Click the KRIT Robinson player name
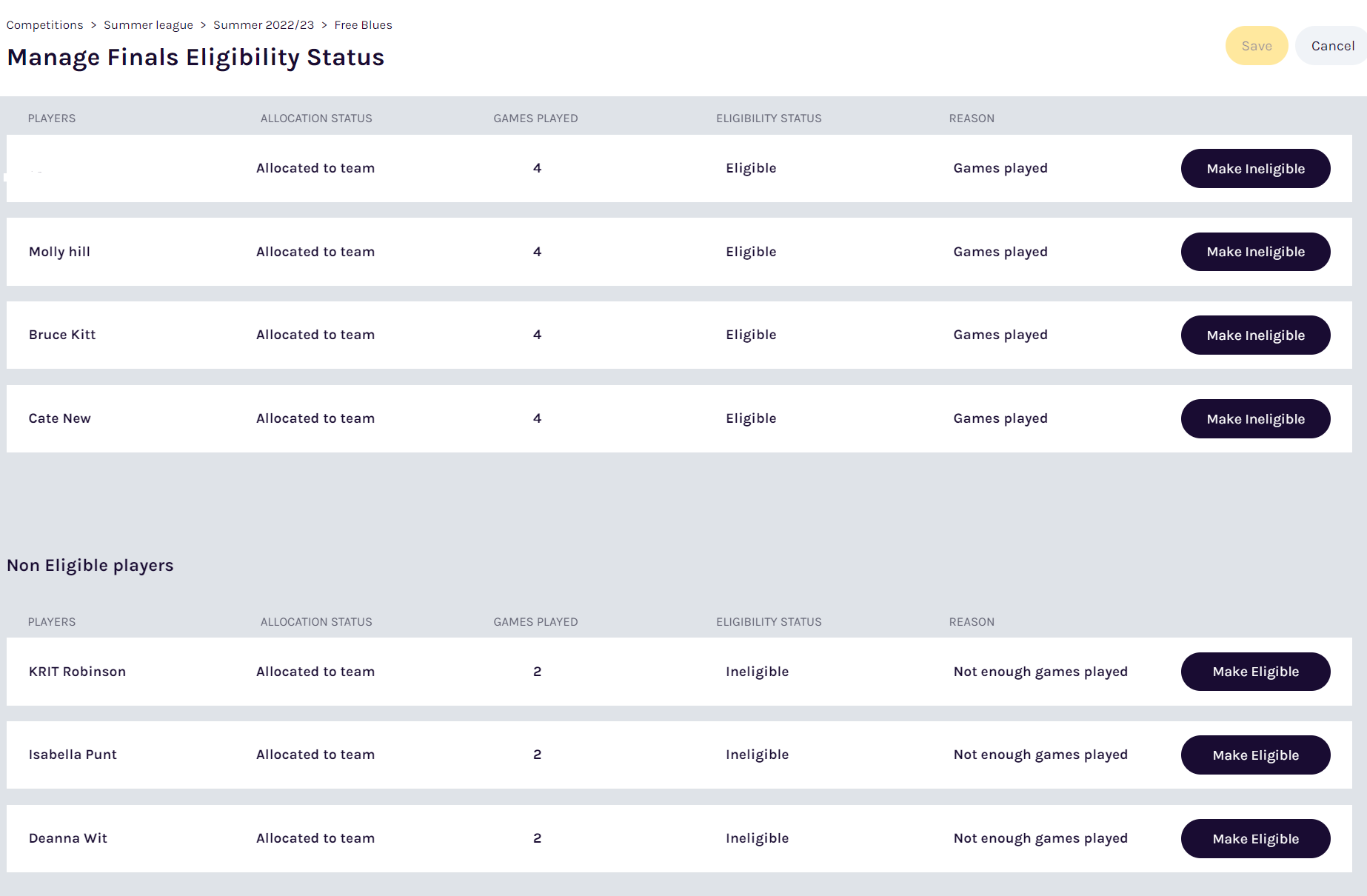The image size is (1367, 896). 77,672
